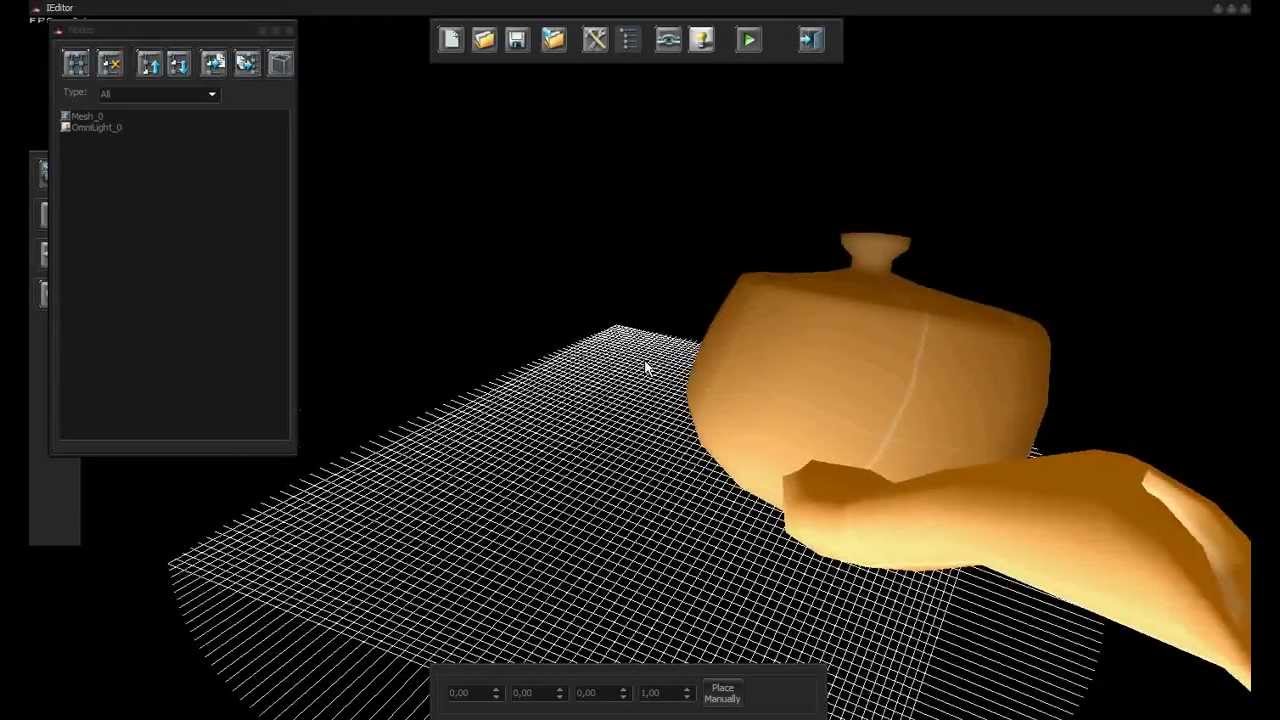Click the spinner arrows of the first 0,00 field
1280x720 pixels.
coord(495,693)
